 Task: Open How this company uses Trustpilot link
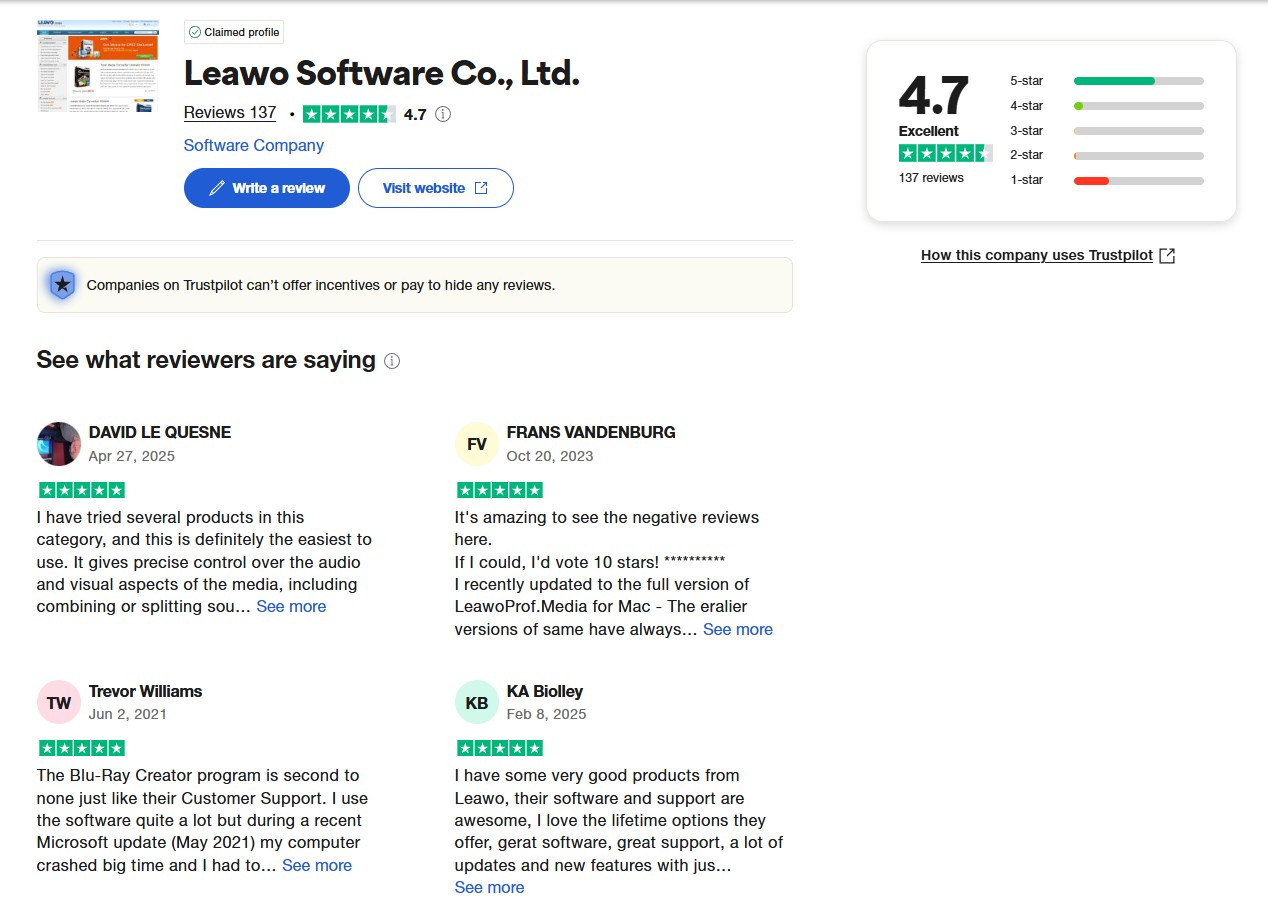tap(1048, 255)
